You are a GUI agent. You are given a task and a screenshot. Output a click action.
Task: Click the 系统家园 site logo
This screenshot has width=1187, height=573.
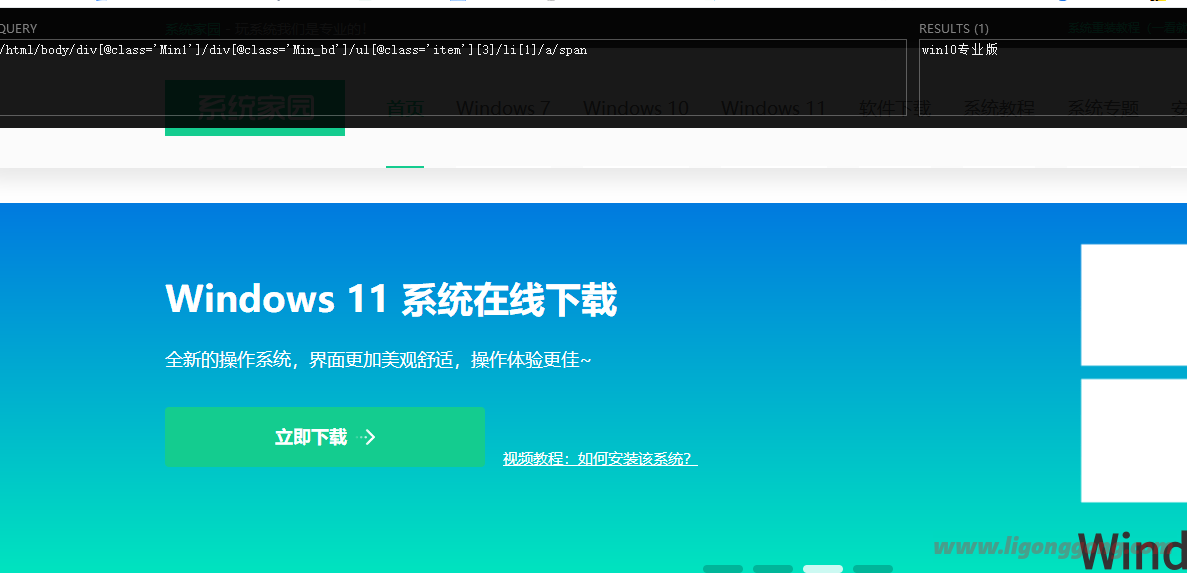click(x=254, y=108)
